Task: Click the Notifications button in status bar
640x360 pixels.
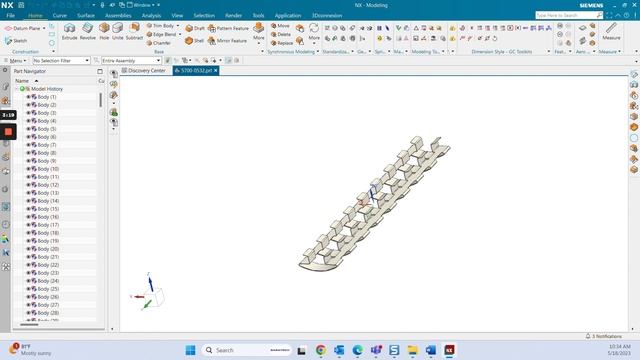Action: [x=604, y=336]
